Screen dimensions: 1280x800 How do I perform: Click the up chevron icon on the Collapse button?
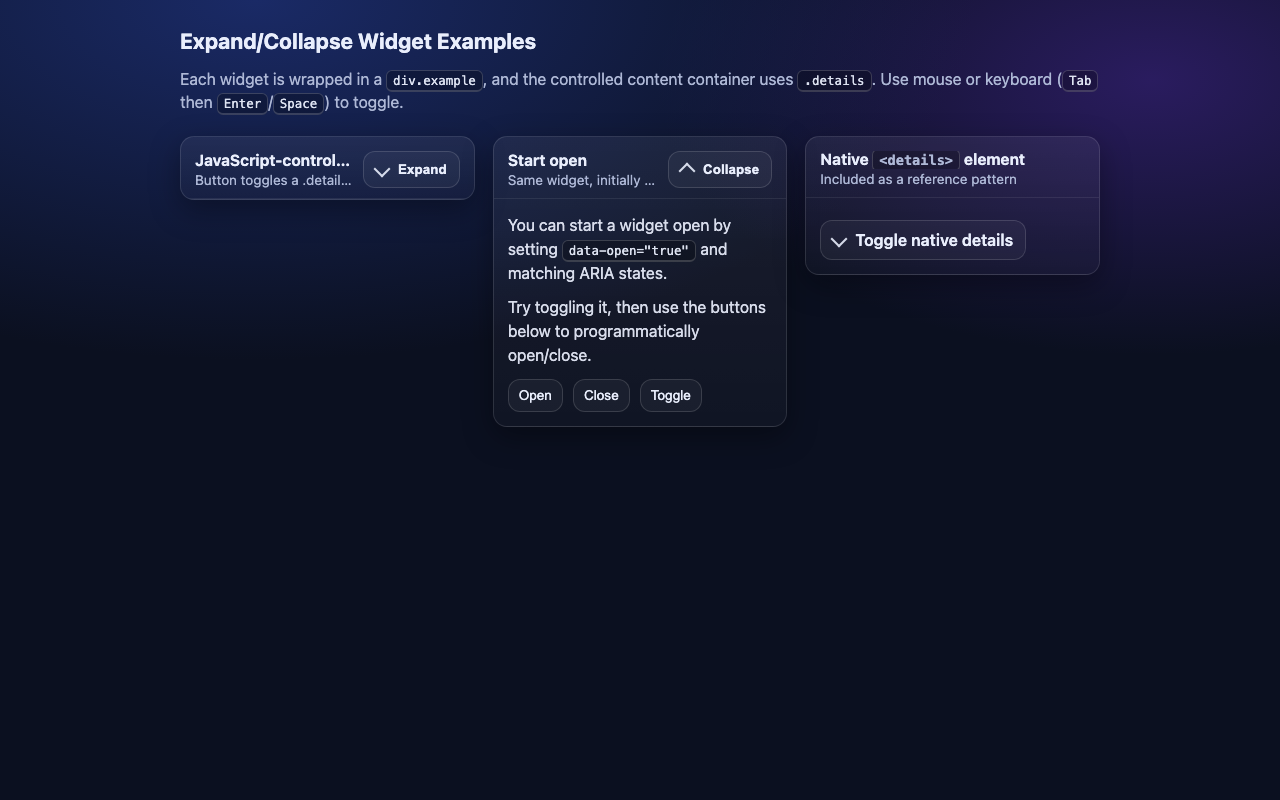(687, 169)
